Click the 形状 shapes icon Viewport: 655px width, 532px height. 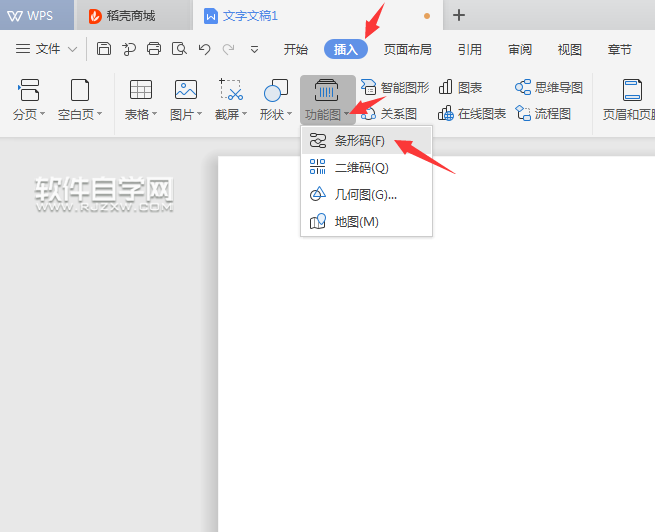click(x=276, y=90)
